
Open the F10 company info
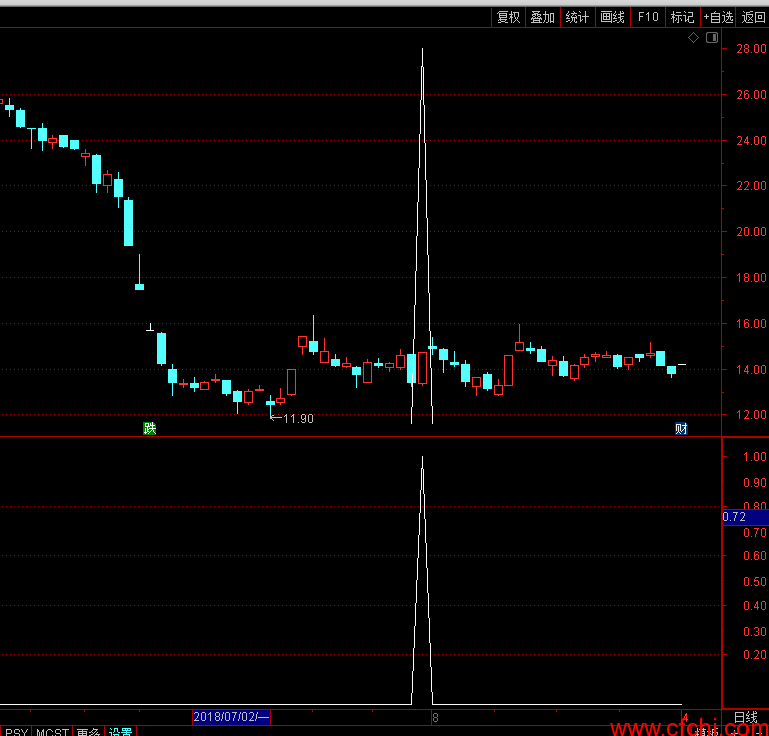pos(648,18)
